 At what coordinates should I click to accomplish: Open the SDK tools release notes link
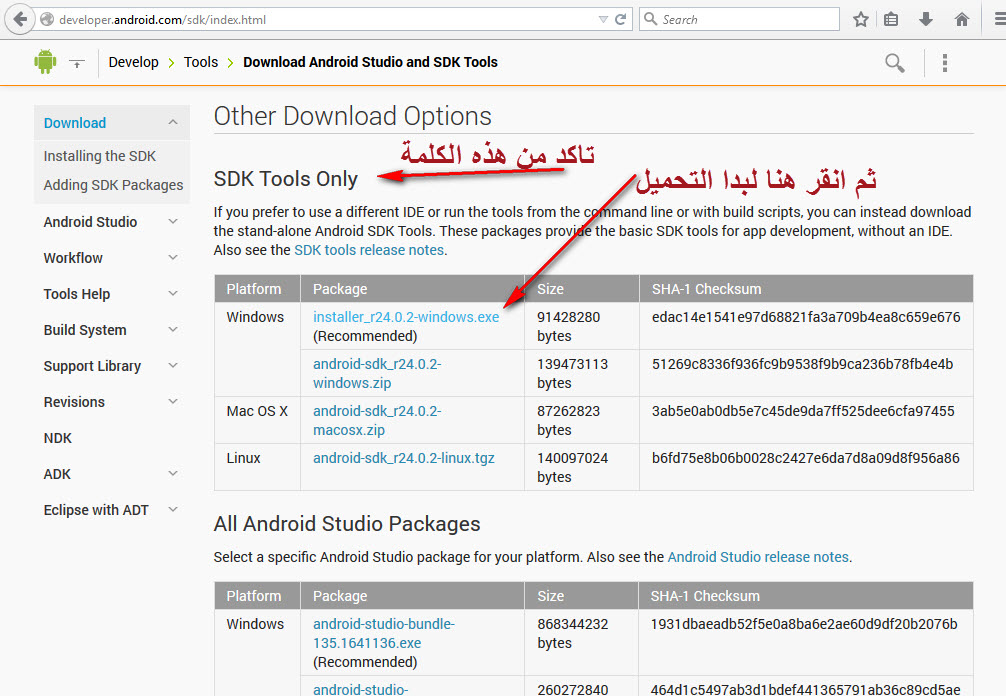coord(369,250)
